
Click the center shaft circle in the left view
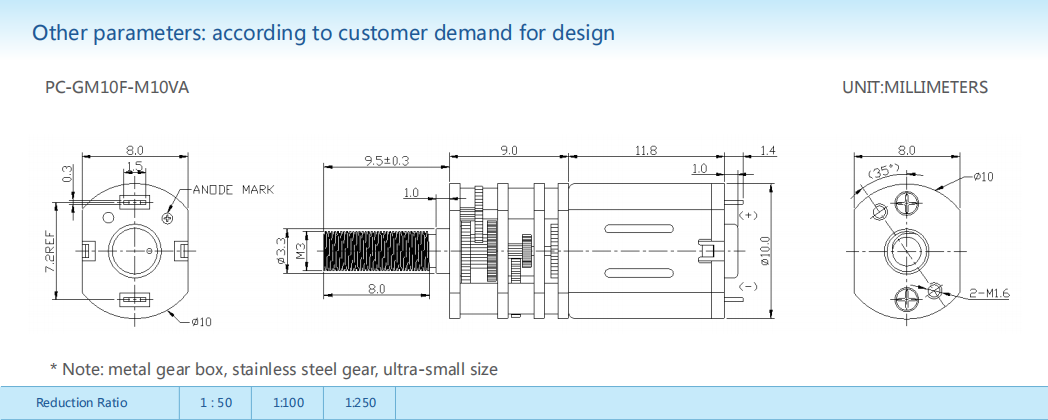(x=133, y=245)
